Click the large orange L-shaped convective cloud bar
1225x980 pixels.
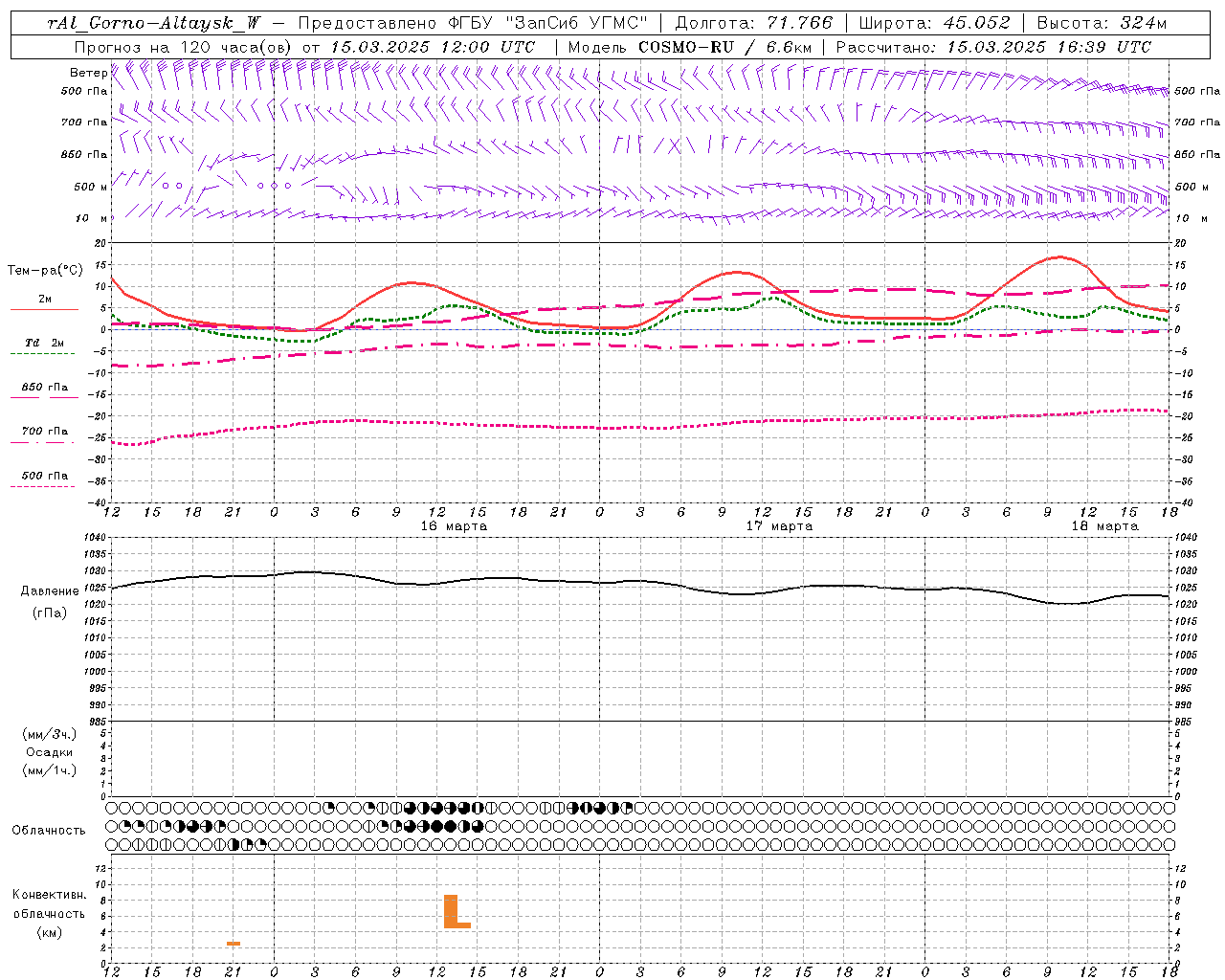coord(451,912)
